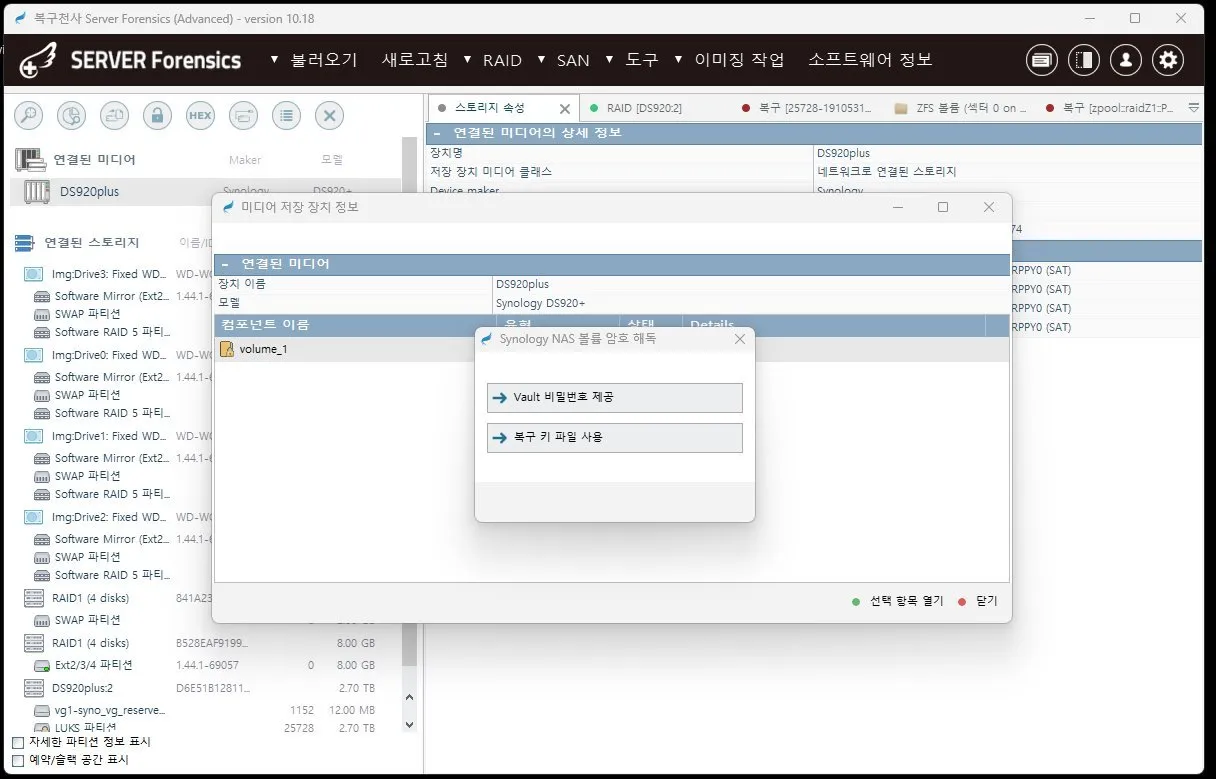
Task: Collapse 연결된 미디어 section in device info dialog
Action: pos(225,264)
